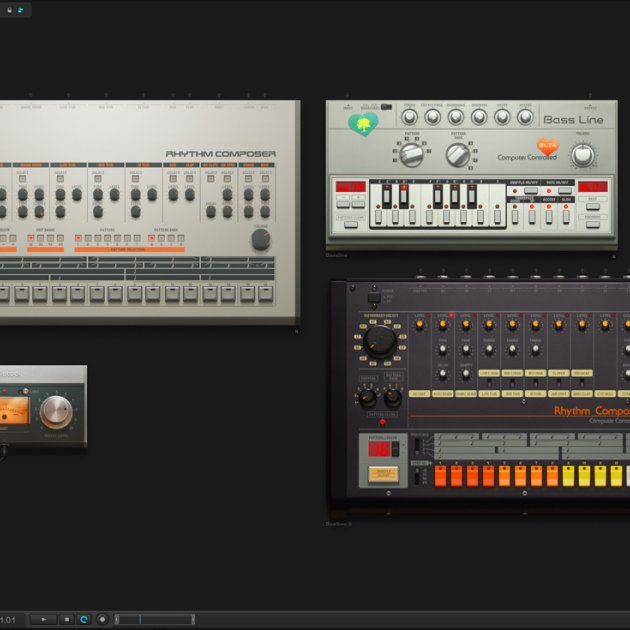Click the left red LED display on Bass Line

349,187
